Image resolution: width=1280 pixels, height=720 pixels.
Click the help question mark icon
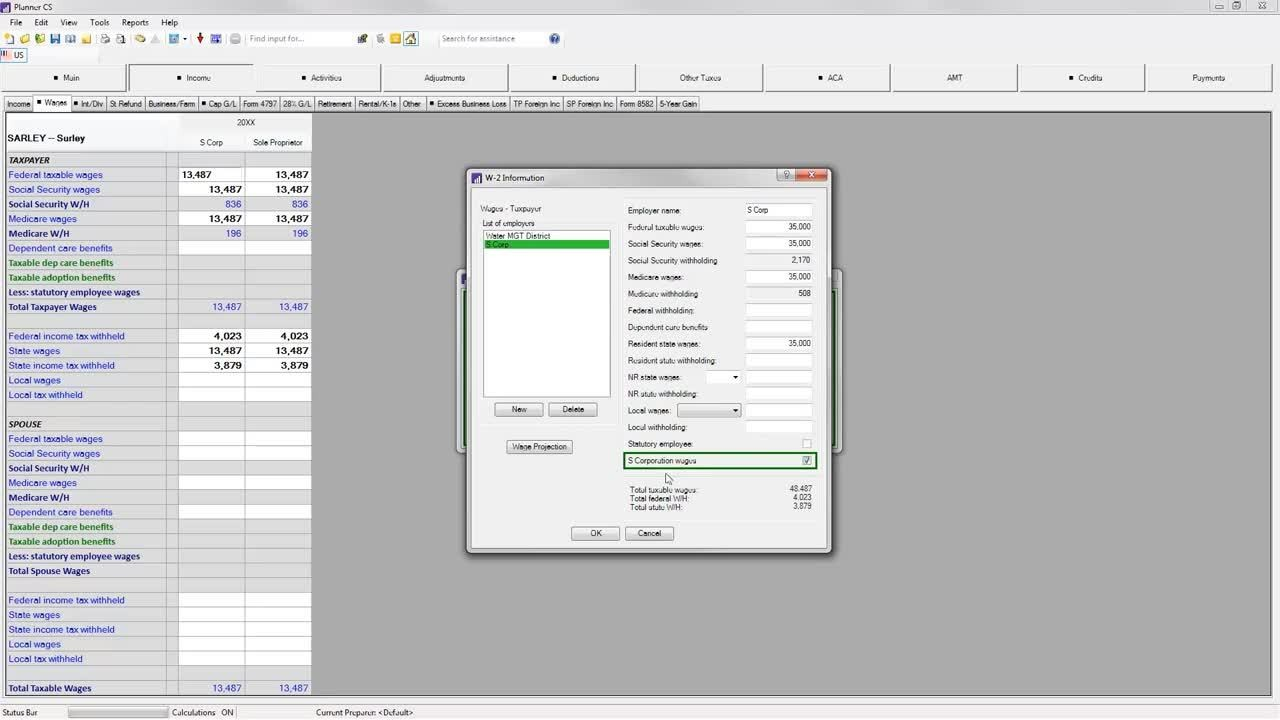click(x=556, y=38)
